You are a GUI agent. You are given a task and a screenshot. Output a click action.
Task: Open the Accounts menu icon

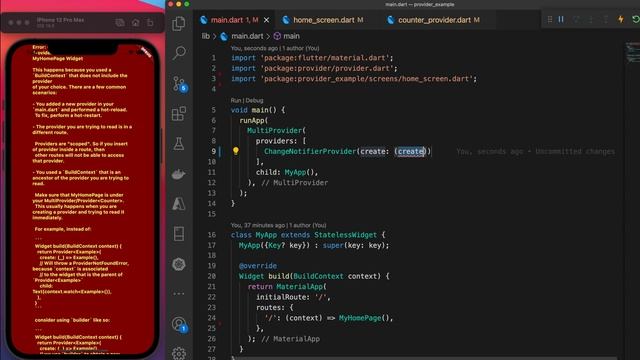click(x=179, y=324)
